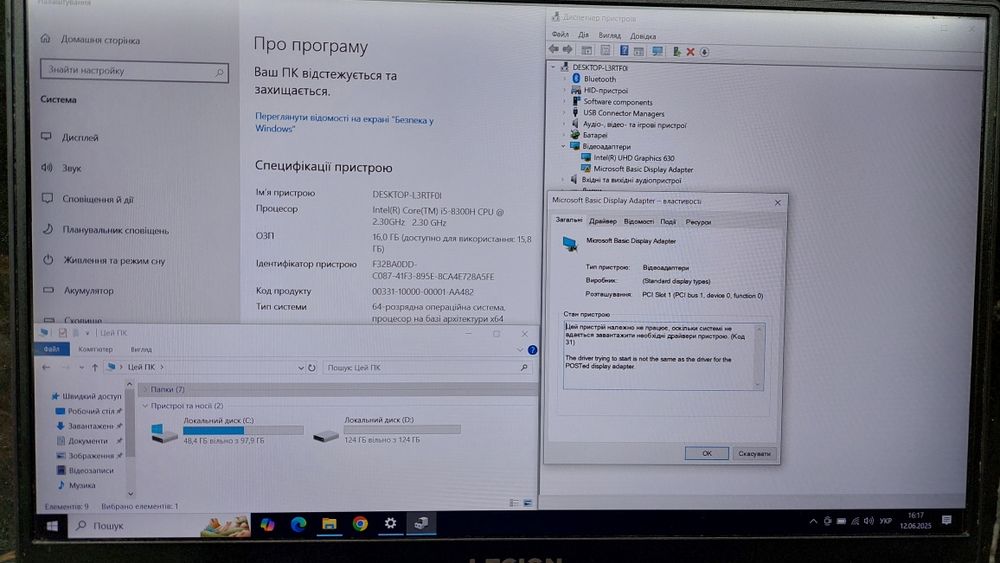Image resolution: width=1000 pixels, height=563 pixels.
Task: Open the notification center icon
Action: click(946, 520)
